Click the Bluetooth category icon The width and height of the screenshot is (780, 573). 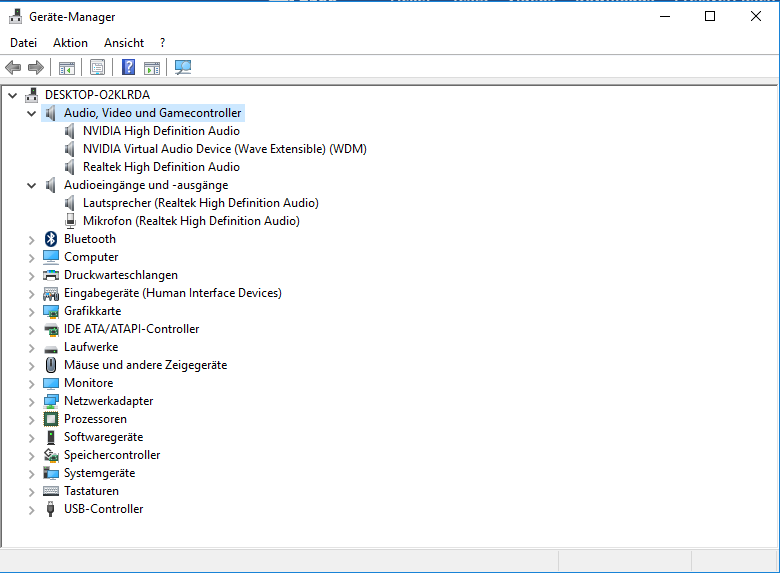click(x=51, y=239)
